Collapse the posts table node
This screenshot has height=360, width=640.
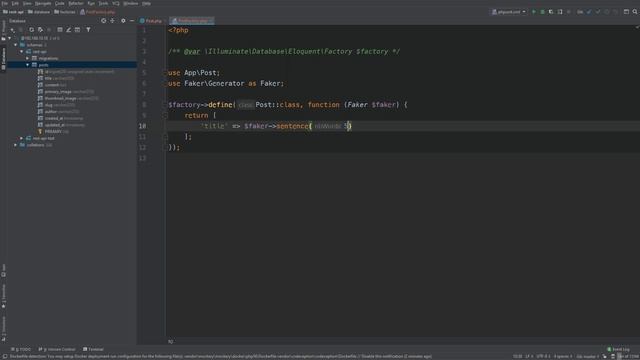(28, 65)
